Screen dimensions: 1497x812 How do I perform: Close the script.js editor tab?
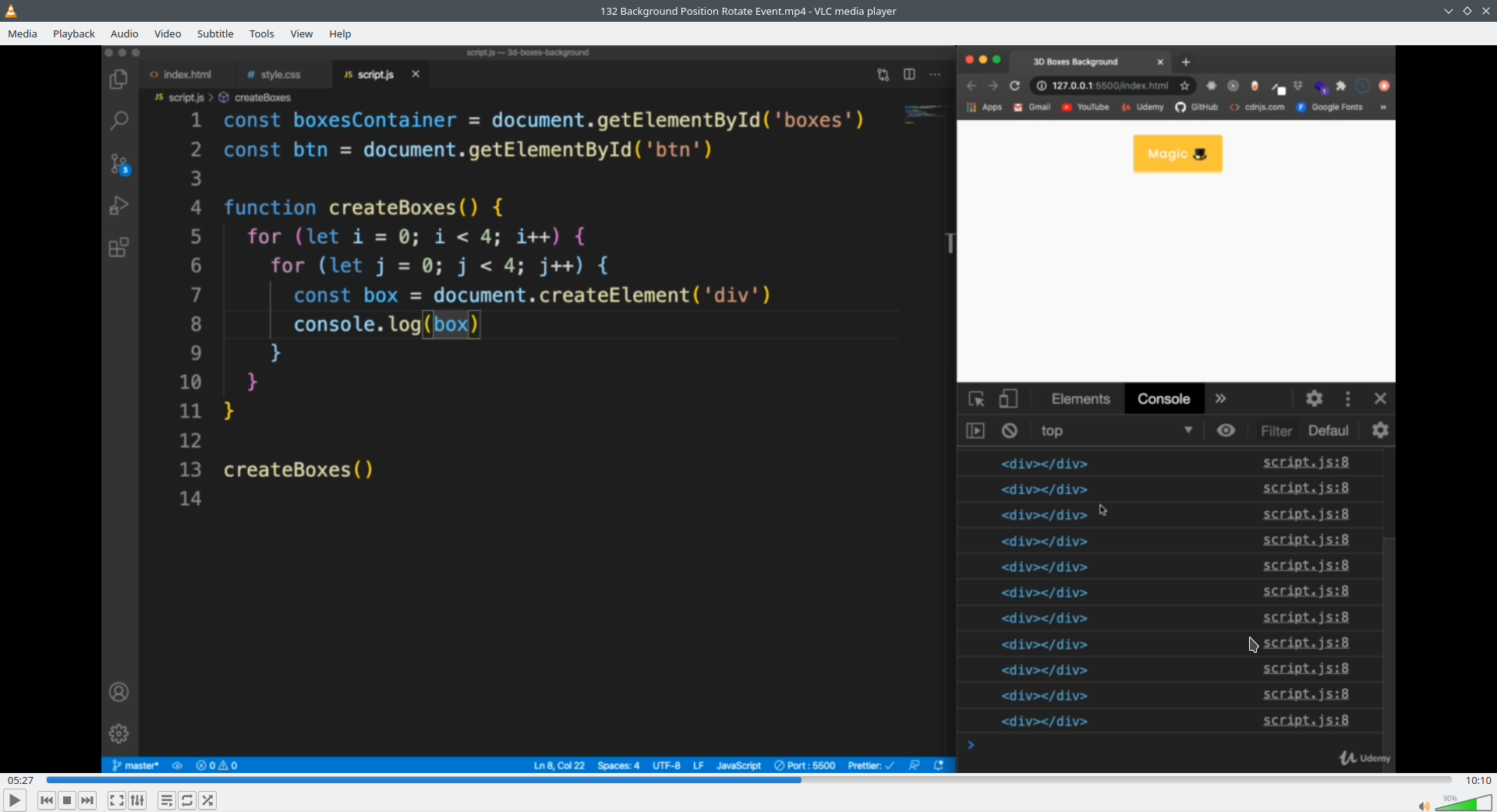click(416, 74)
